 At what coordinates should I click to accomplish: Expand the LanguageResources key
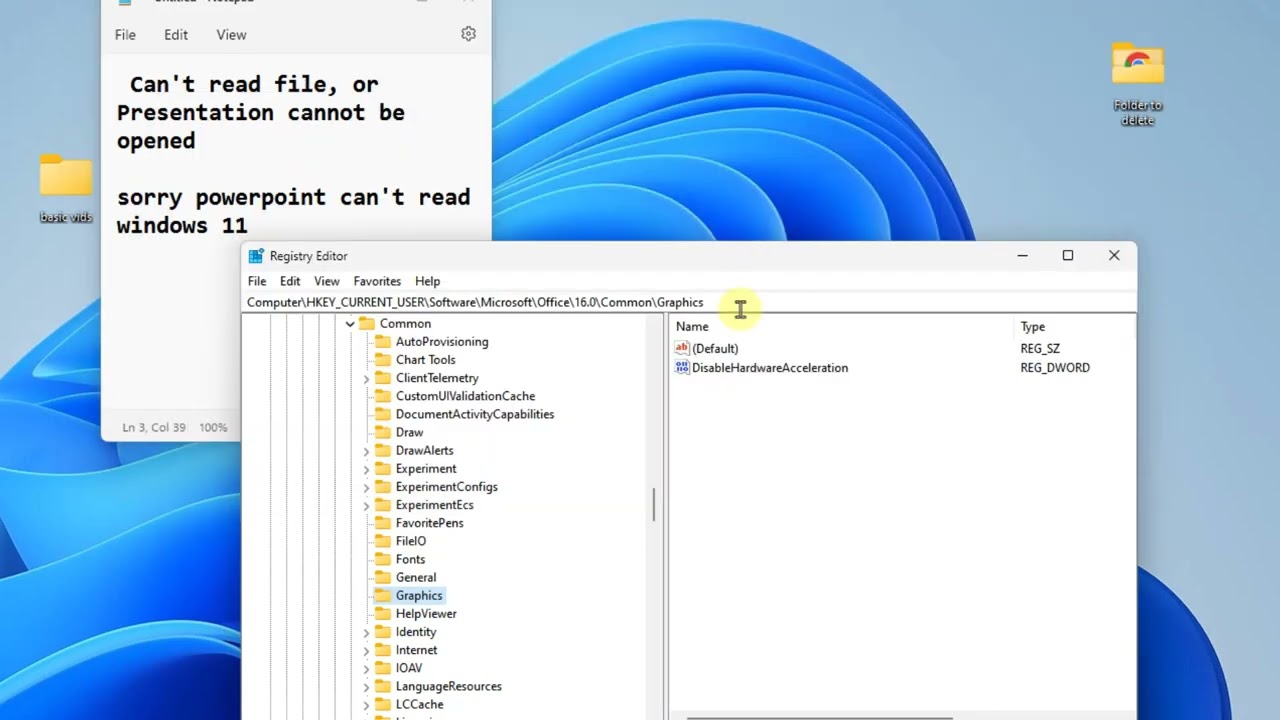pos(366,687)
